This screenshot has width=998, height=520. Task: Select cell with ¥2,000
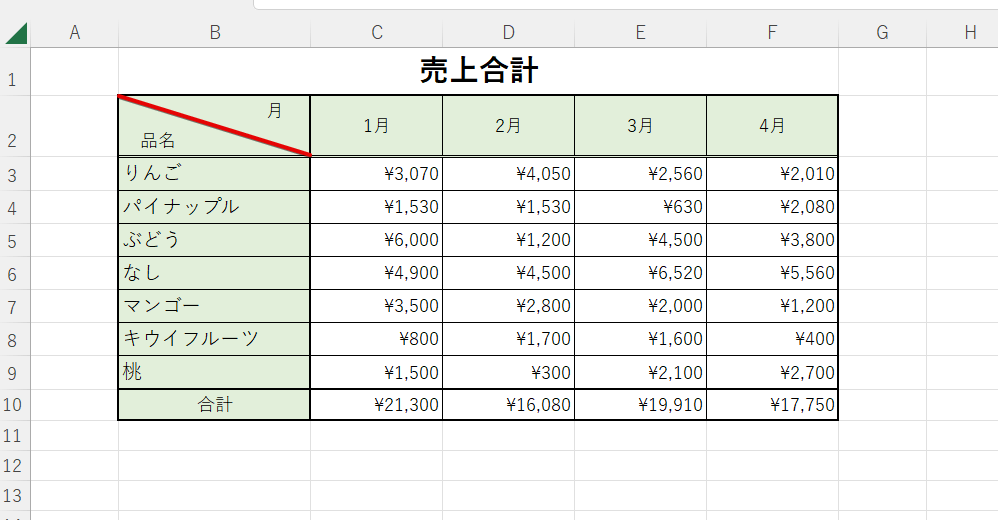(640, 306)
